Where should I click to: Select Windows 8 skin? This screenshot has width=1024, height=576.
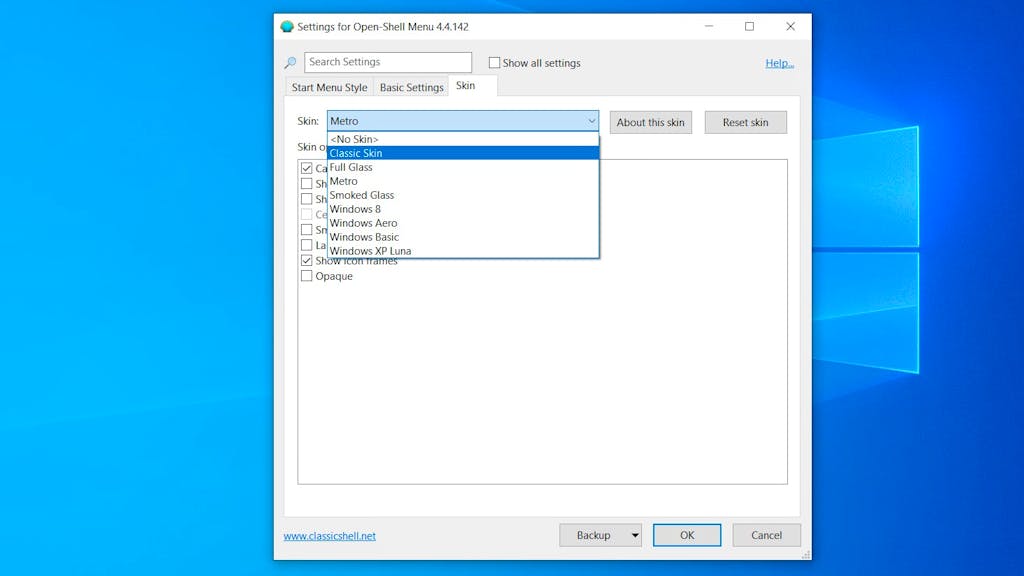click(x=462, y=209)
